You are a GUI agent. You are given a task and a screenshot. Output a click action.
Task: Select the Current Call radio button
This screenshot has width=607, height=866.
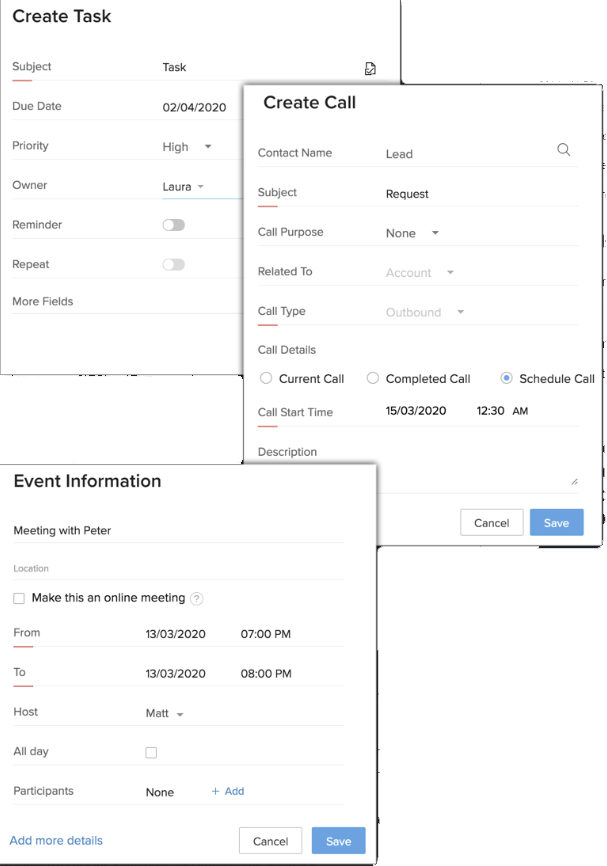(266, 379)
